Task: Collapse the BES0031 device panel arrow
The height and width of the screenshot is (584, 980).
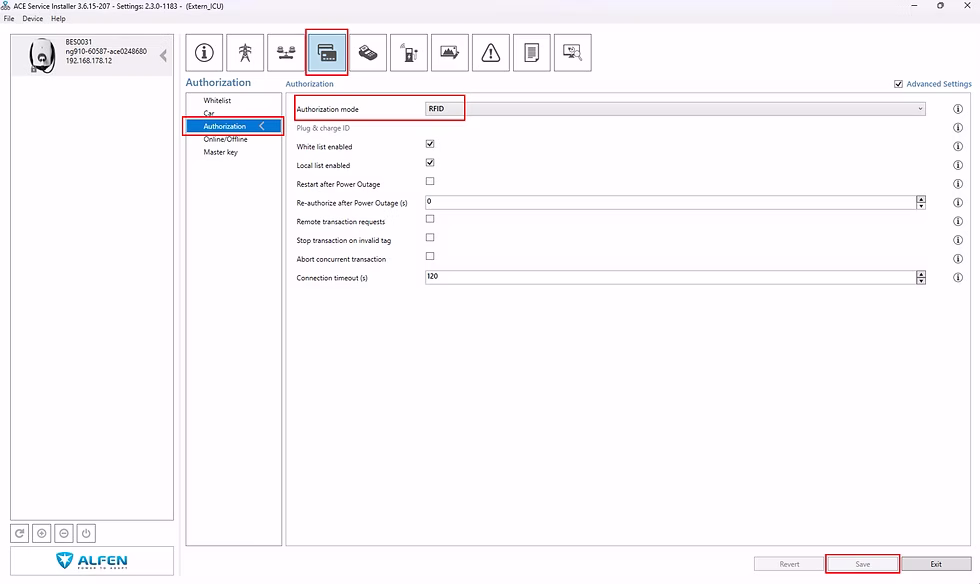Action: 163,56
